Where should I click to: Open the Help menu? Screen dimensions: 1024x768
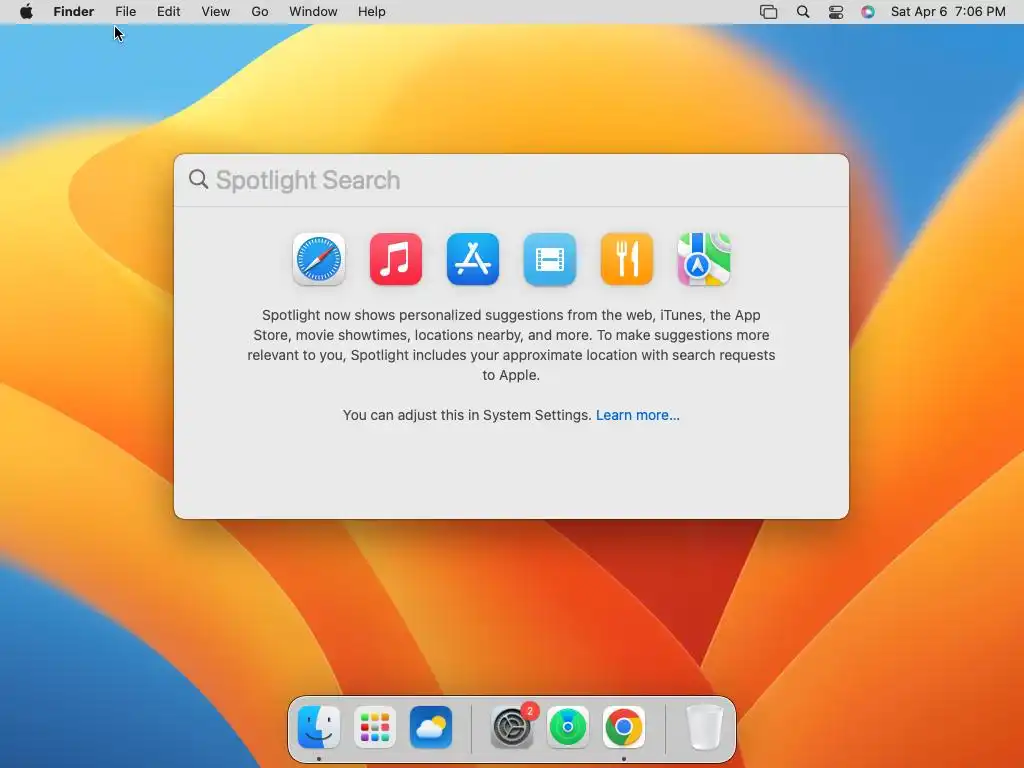coord(372,12)
